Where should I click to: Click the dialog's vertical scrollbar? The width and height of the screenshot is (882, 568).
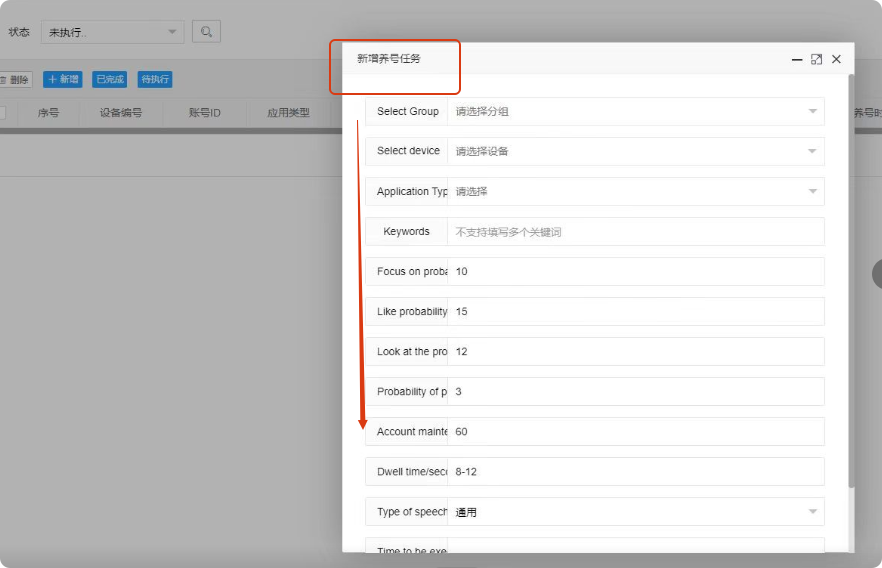pos(851,300)
